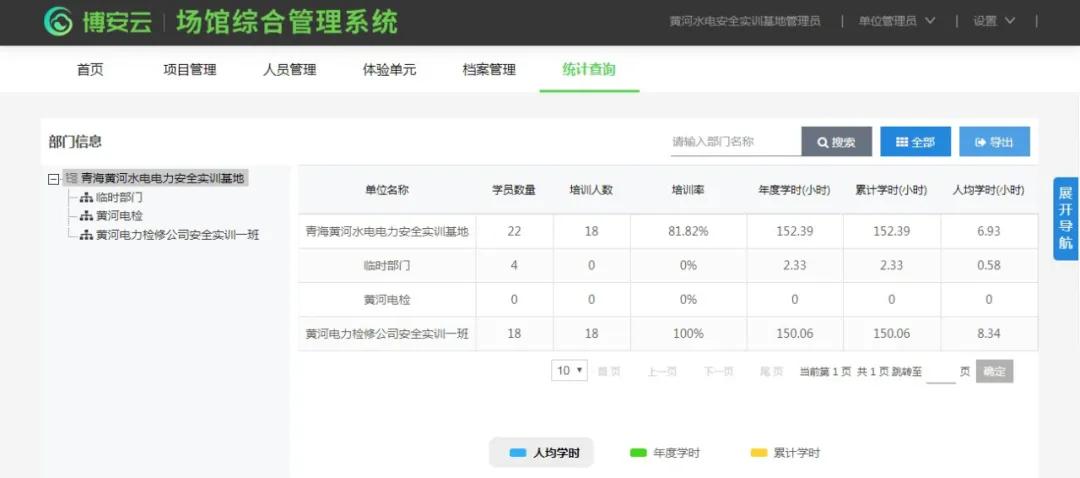The width and height of the screenshot is (1080, 478).
Task: Select the 统计查询 tab
Action: coord(589,70)
